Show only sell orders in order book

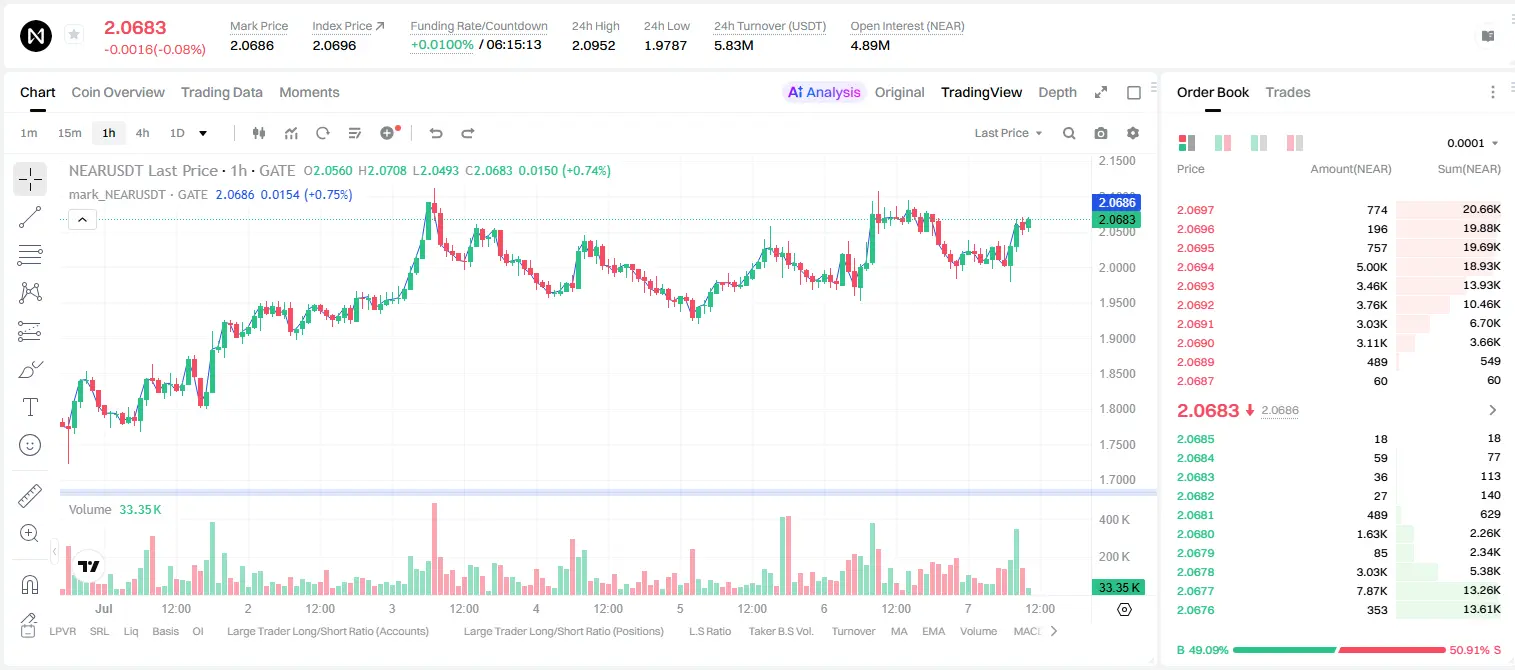pos(1294,143)
